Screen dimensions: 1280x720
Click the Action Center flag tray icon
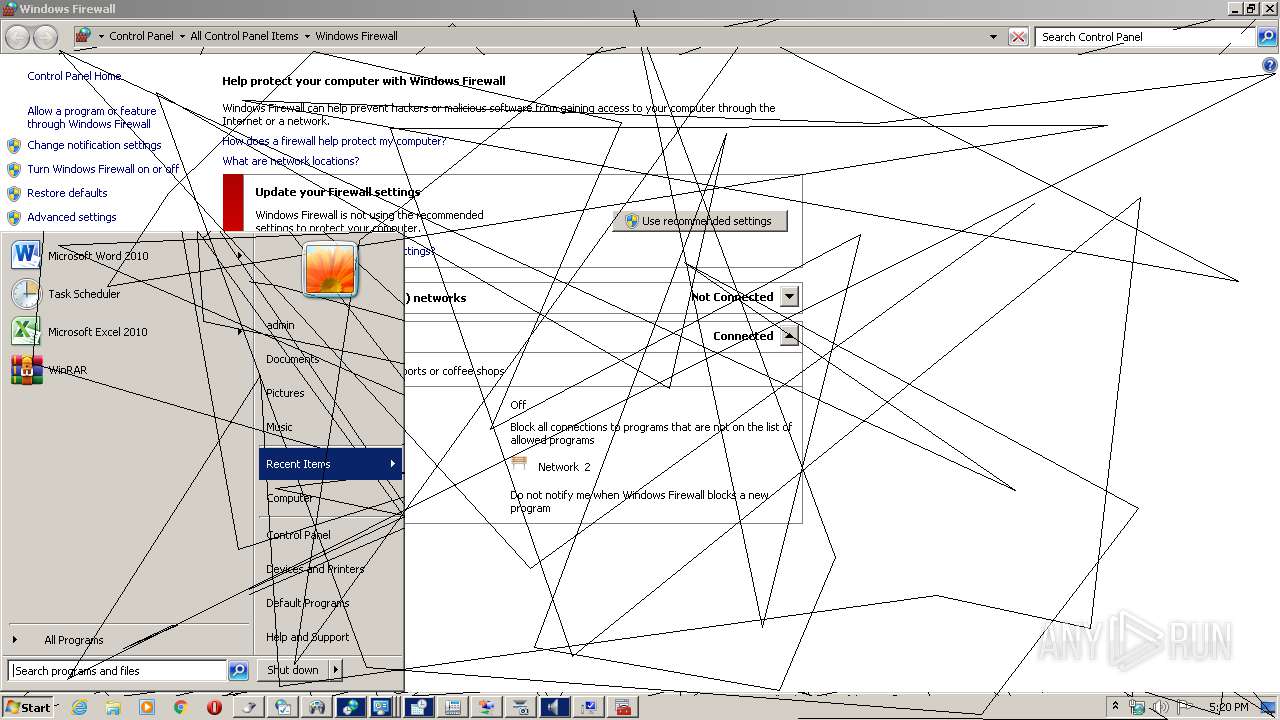point(1184,707)
